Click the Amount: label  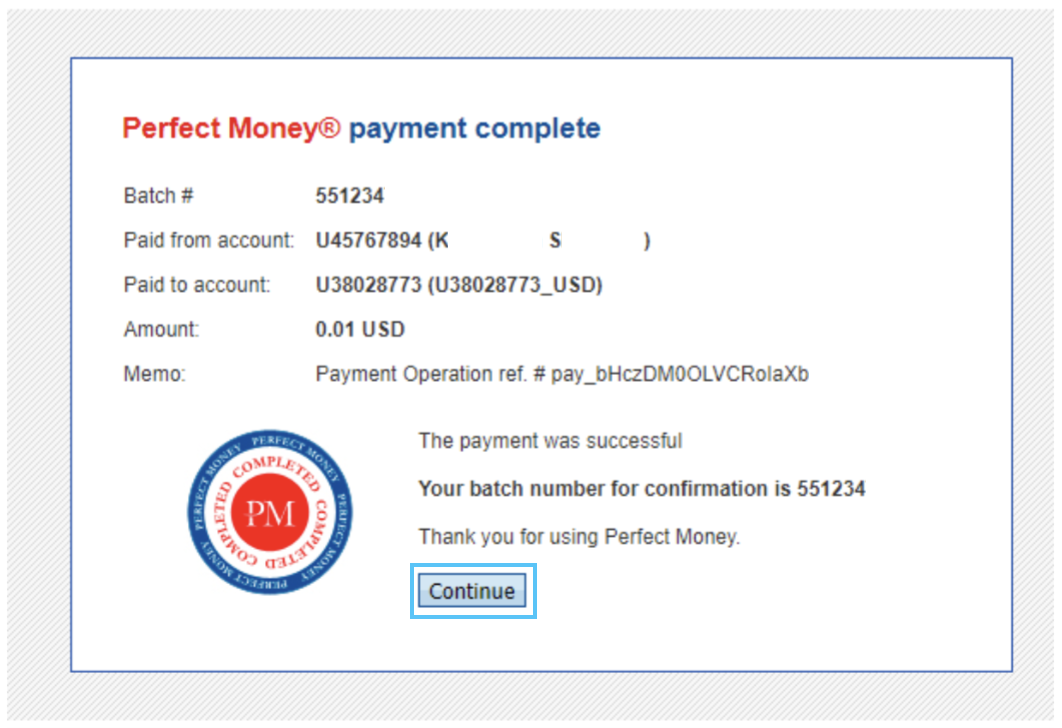[161, 329]
